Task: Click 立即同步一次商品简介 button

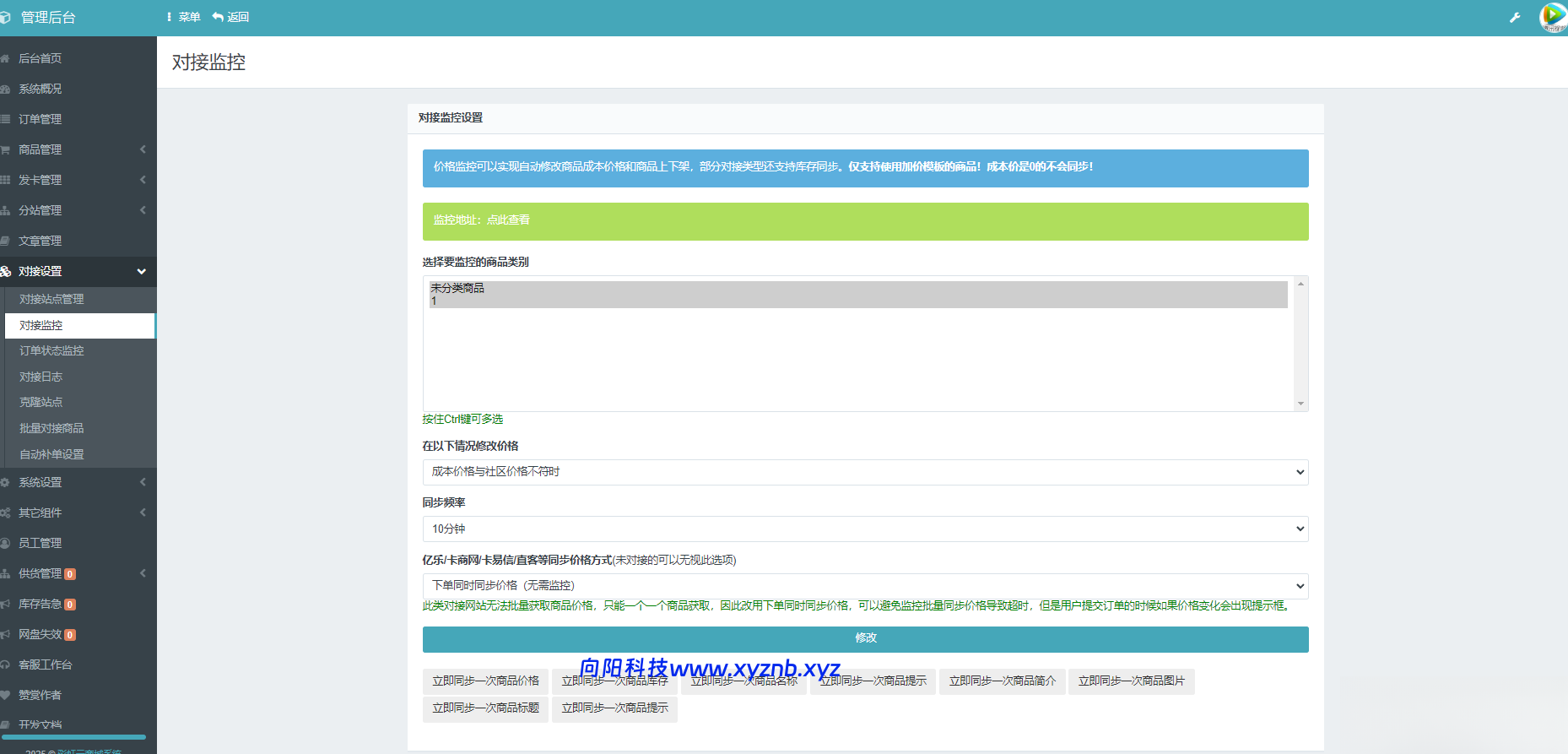Action: pos(1002,681)
